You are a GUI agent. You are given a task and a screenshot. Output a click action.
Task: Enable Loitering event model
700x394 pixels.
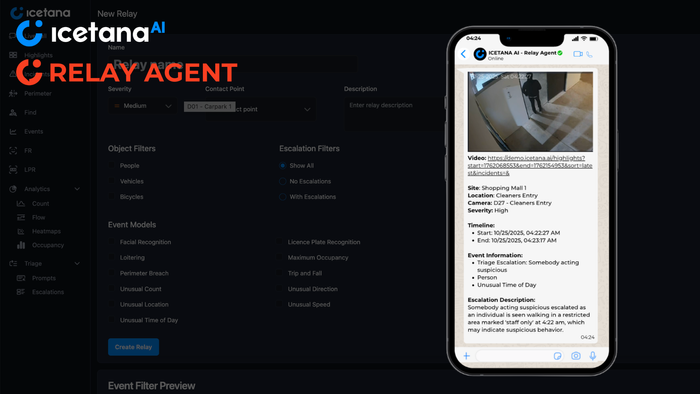click(112, 257)
